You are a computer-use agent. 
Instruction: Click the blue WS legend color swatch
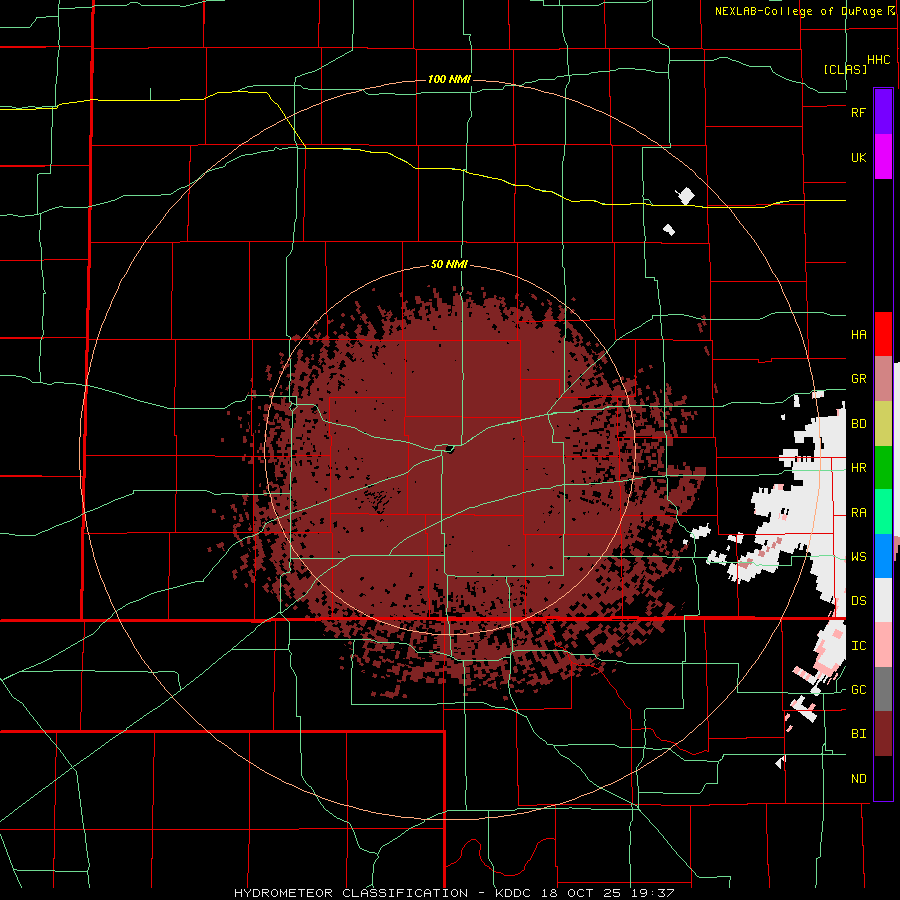(883, 556)
